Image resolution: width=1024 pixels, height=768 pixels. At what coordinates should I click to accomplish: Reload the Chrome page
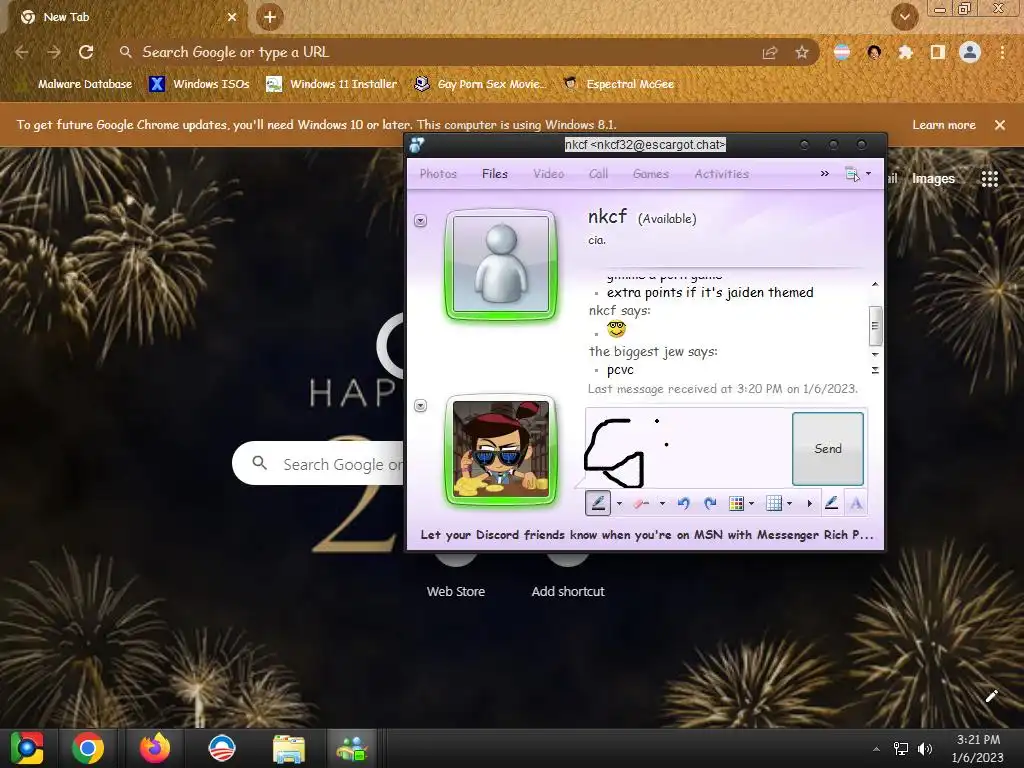point(86,52)
